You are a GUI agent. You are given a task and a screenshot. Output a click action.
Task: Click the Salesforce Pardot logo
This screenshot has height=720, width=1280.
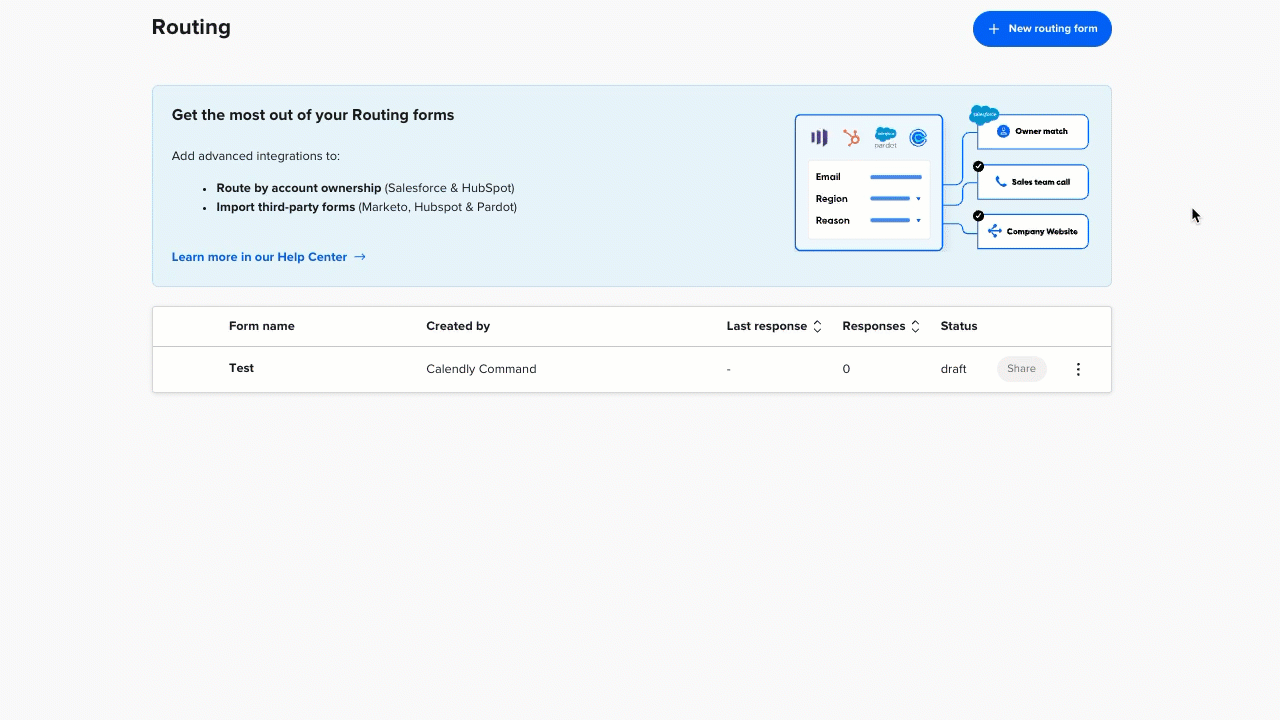885,137
